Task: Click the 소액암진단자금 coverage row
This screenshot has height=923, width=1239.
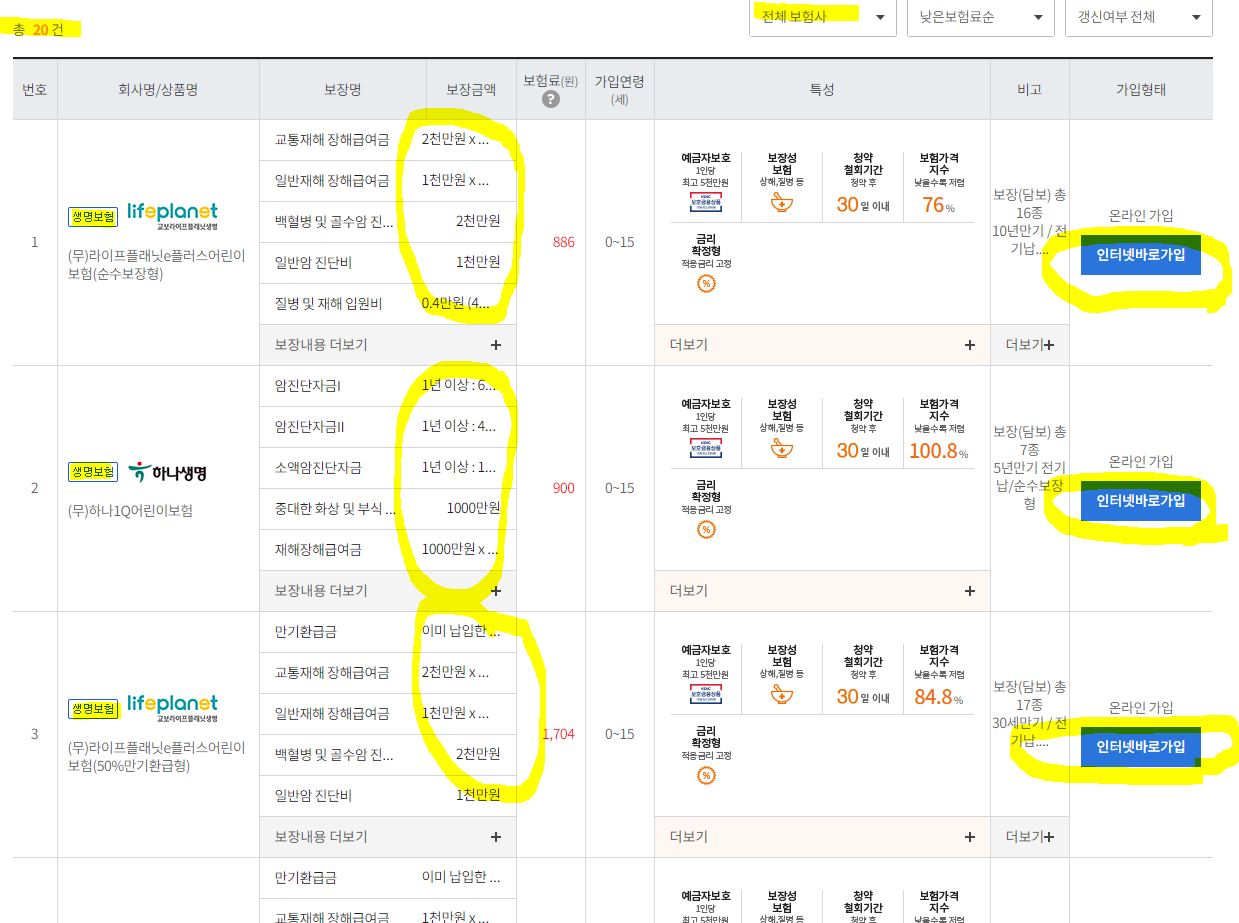Action: pos(388,467)
